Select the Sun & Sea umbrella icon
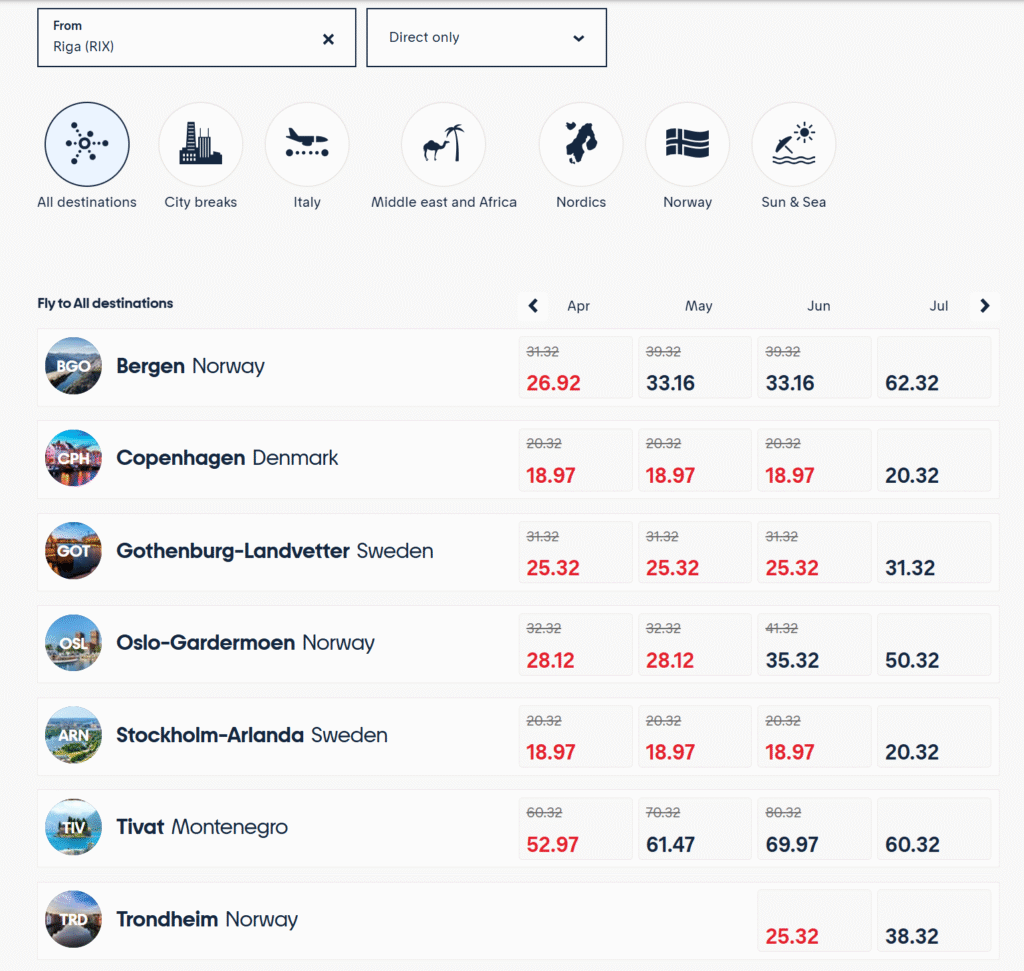The image size is (1024, 971). (793, 145)
